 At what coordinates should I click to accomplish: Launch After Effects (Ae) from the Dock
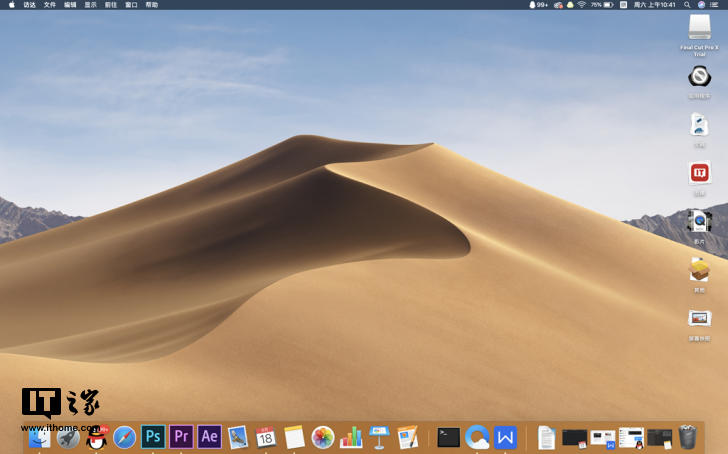point(209,437)
